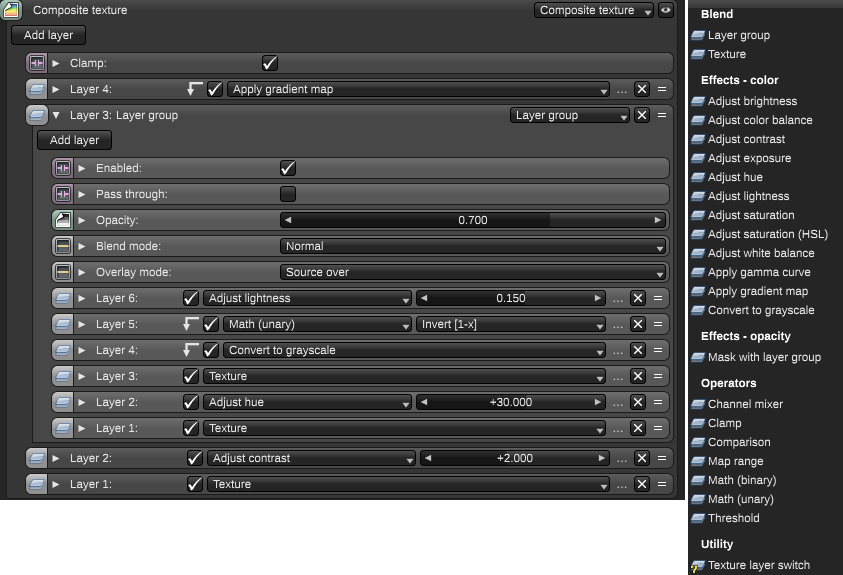Click the Layer 6 layer icon
Screen dimensions: 843x575
62,298
